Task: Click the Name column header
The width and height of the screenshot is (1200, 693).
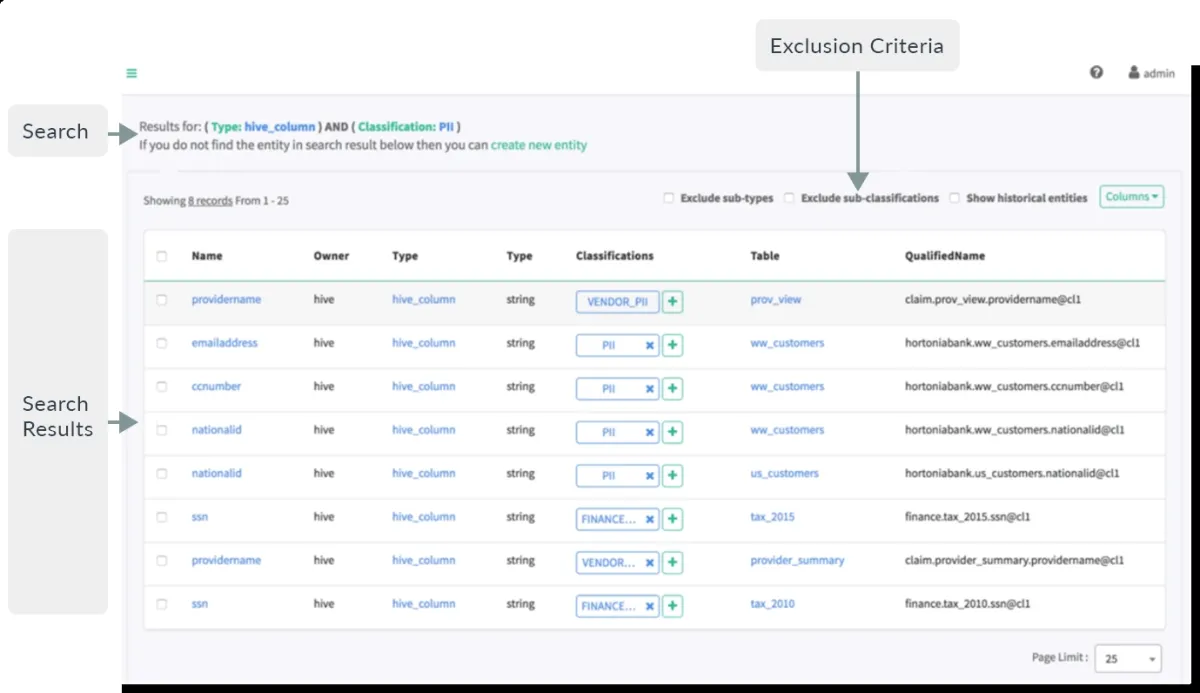Action: (207, 256)
